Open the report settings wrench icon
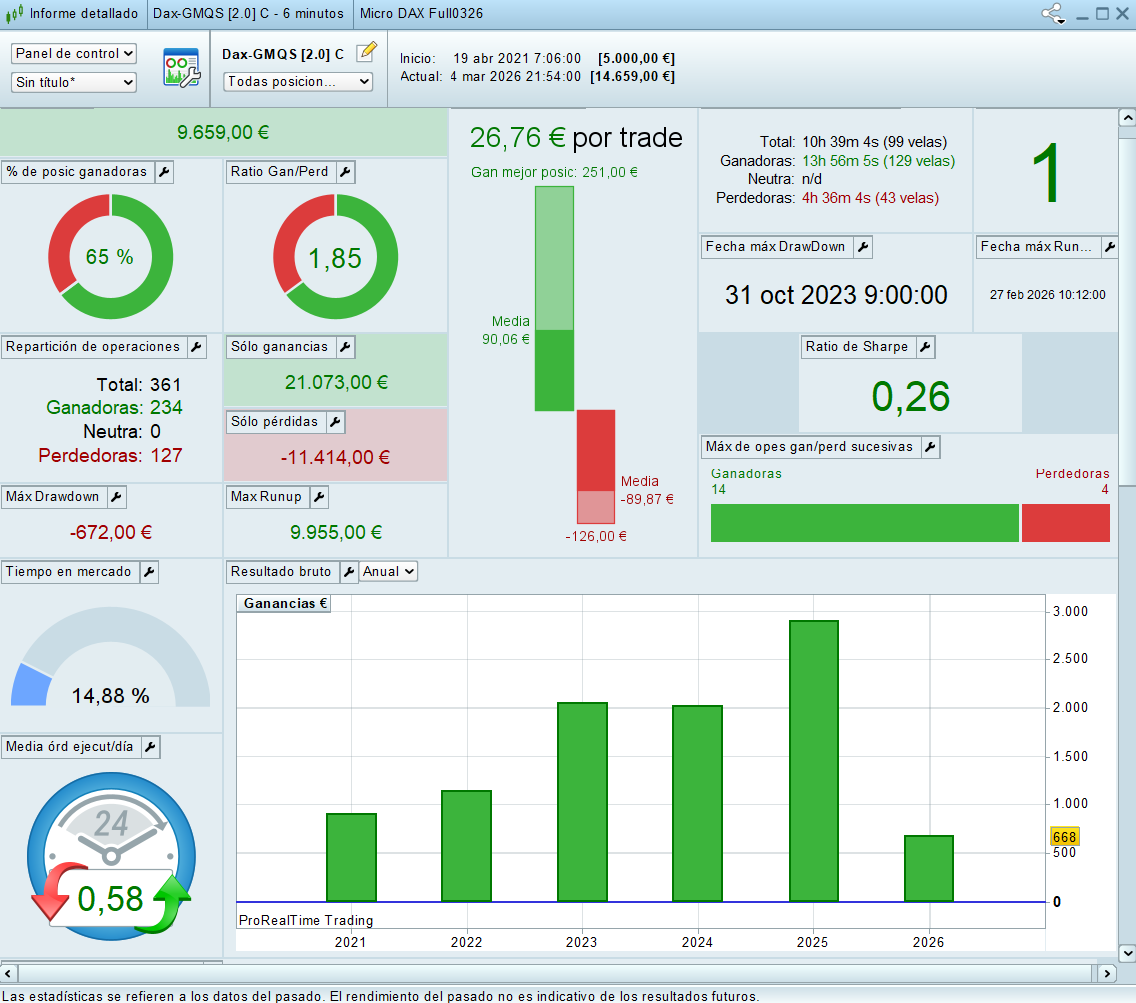The width and height of the screenshot is (1136, 1003). pyautogui.click(x=182, y=68)
